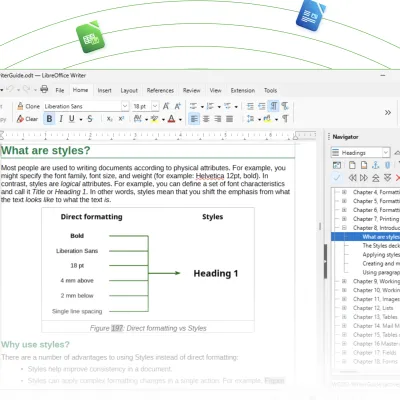
Task: Click the Print icon in the quick toolbar
Action: [44, 89]
